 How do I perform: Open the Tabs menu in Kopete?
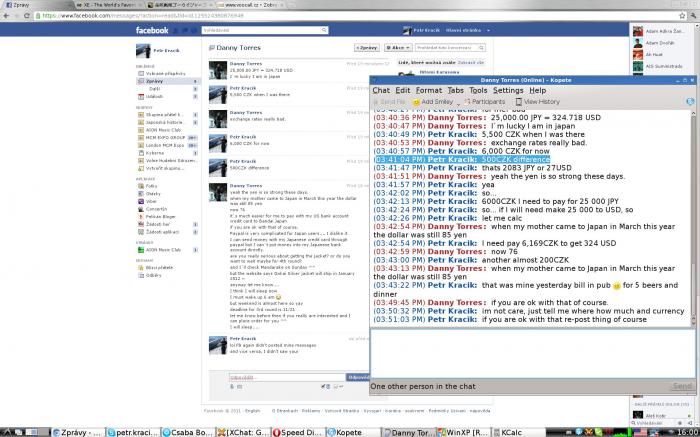(x=455, y=90)
